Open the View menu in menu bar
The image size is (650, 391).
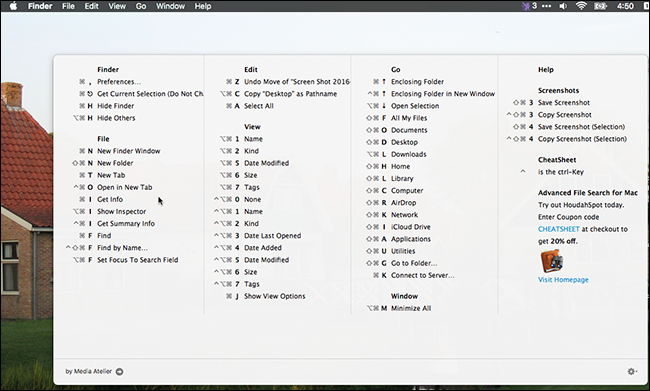coord(117,6)
